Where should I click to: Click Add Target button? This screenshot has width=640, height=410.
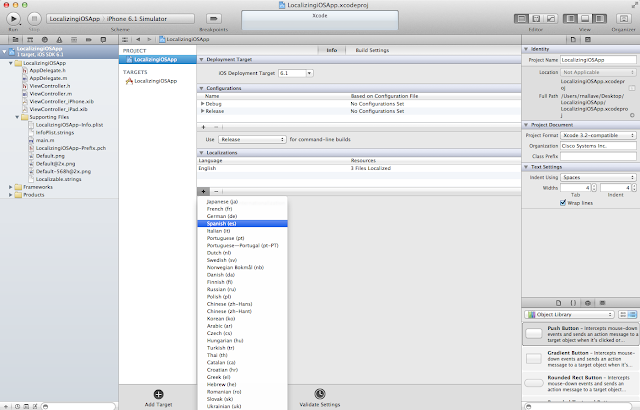coord(158,398)
